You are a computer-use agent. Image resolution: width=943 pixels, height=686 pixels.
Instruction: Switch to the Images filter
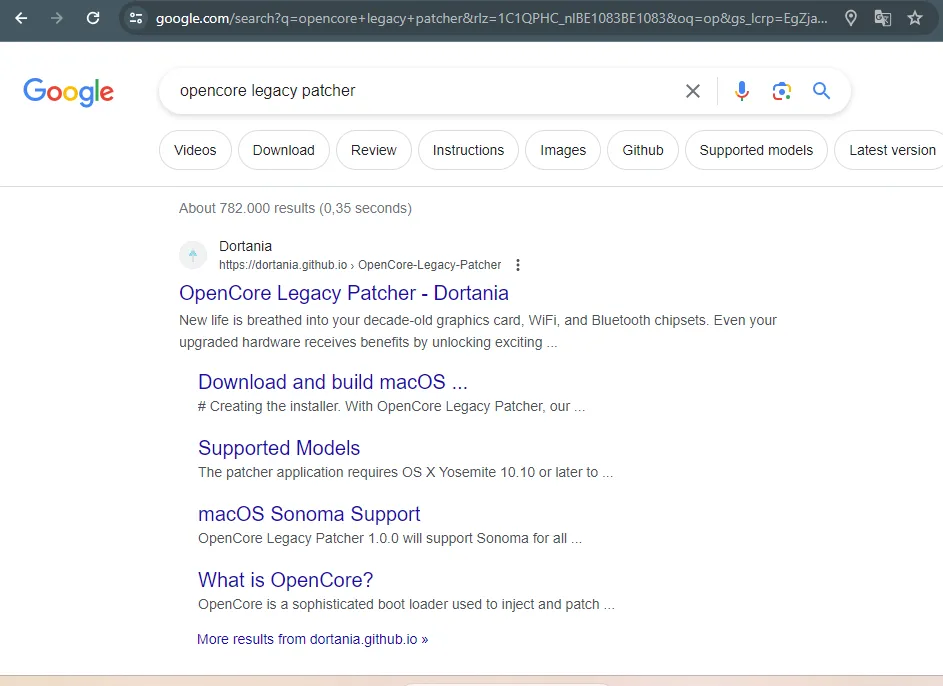[x=563, y=150]
